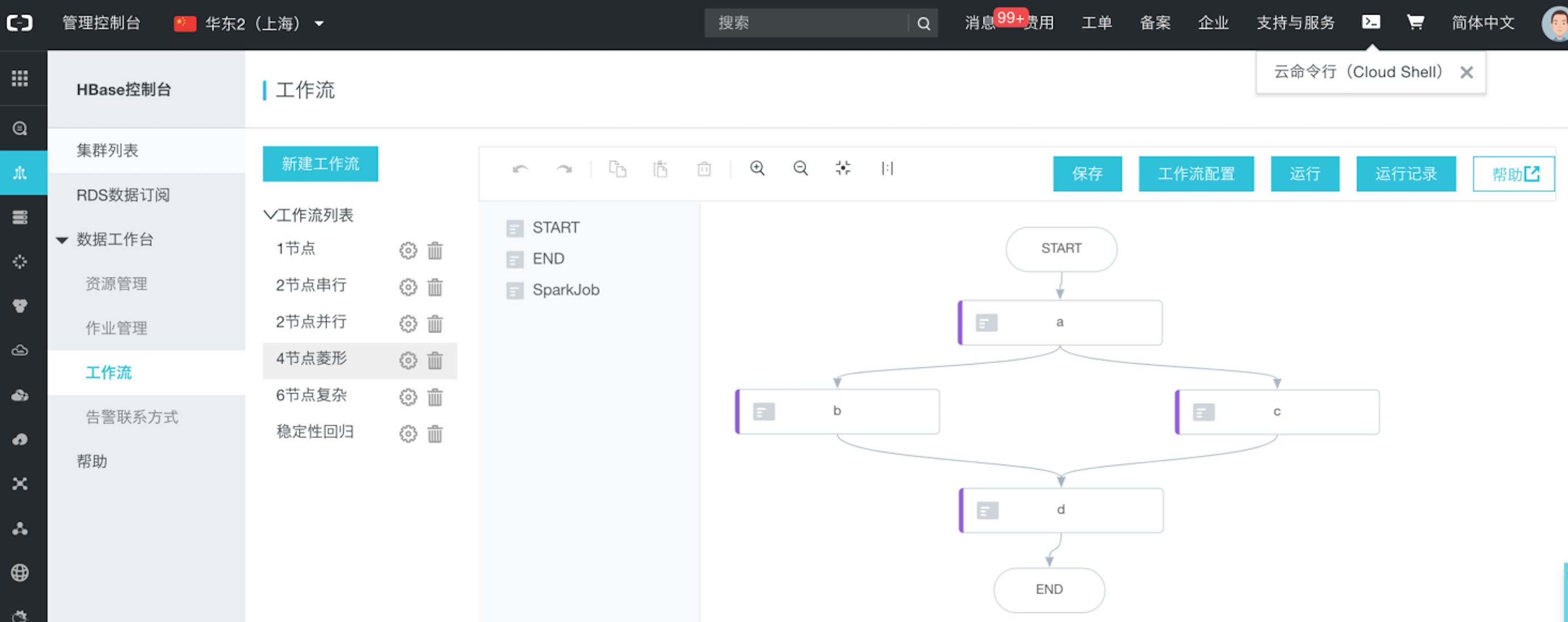Zoom in on the workflow canvas
Screen dimensions: 1568x622
pyautogui.click(x=757, y=169)
